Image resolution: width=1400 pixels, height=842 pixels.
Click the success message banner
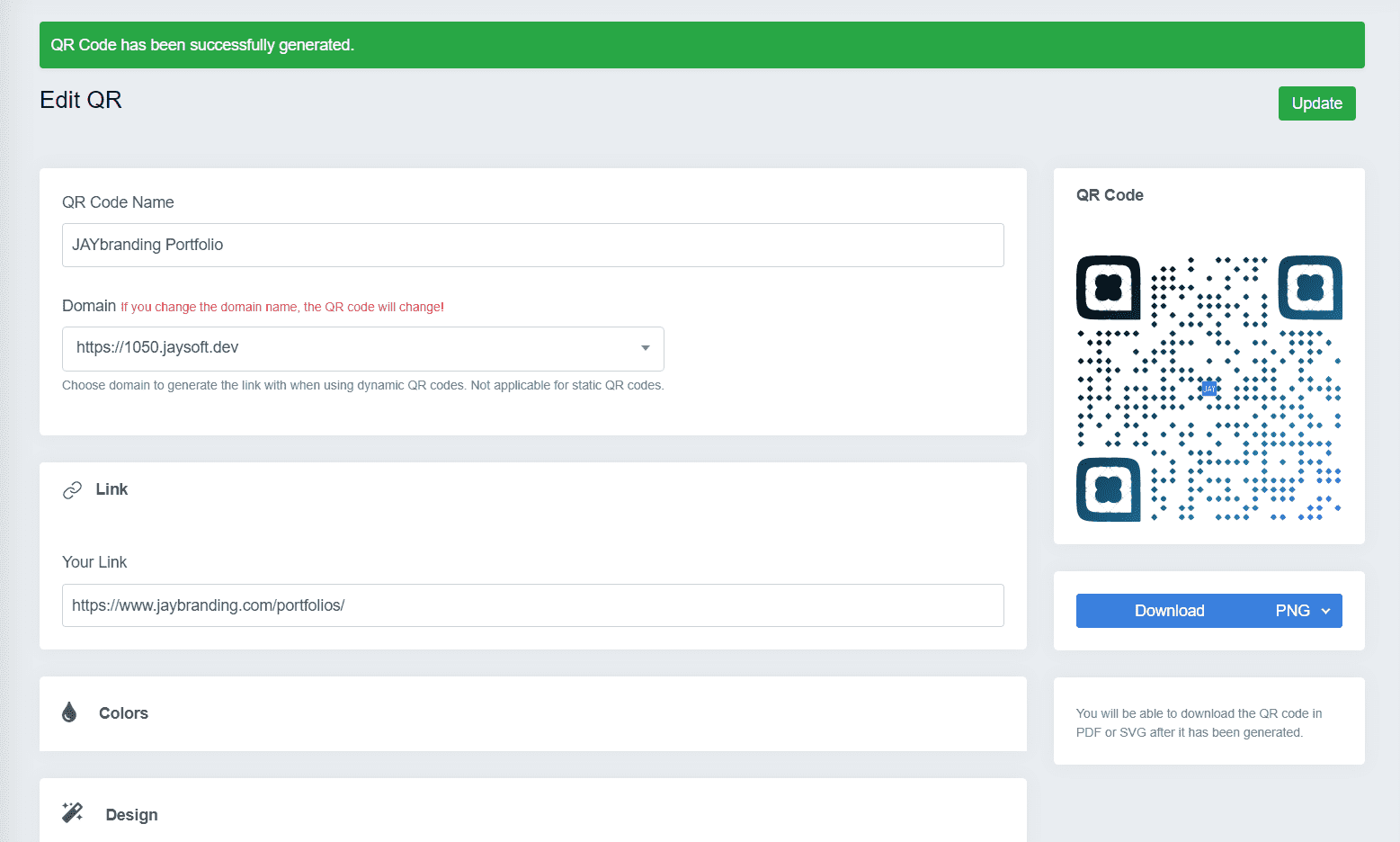tap(701, 45)
